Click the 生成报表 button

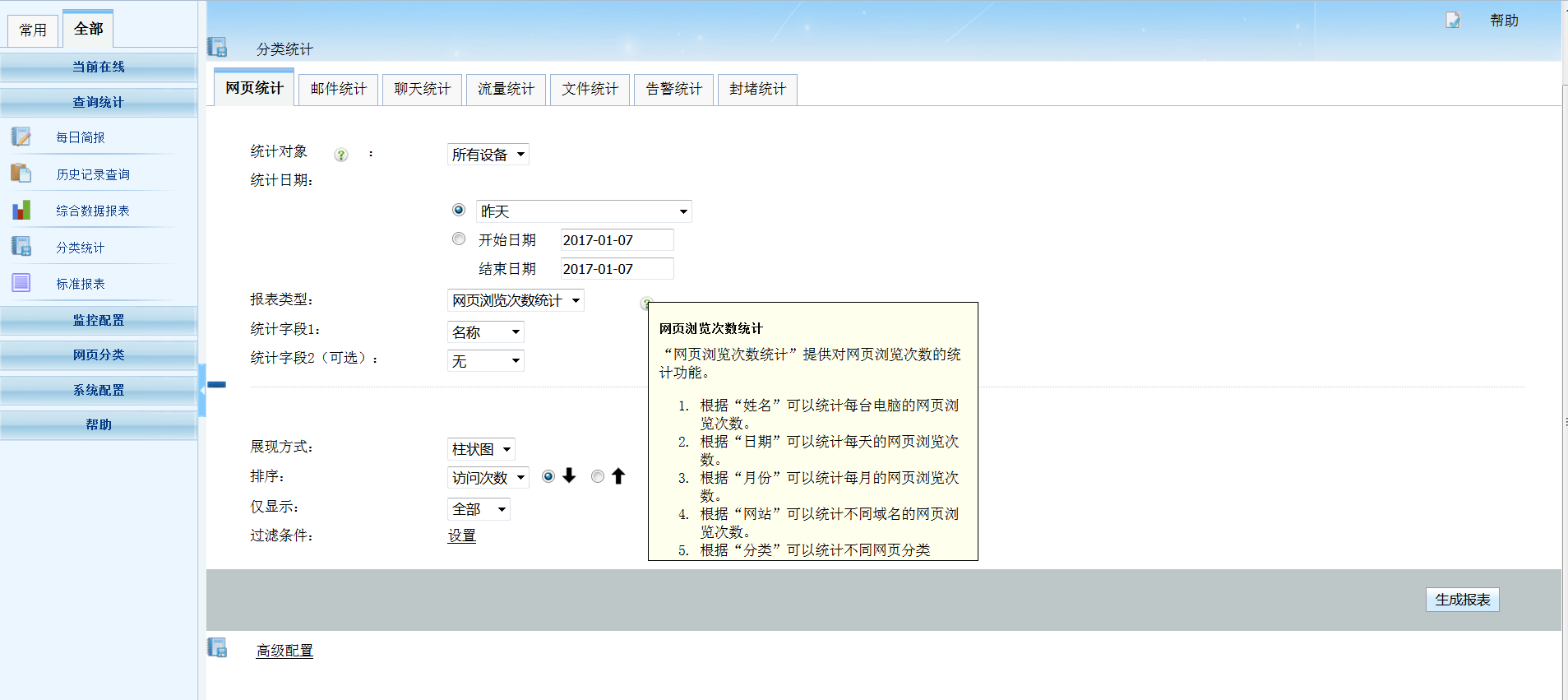click(1462, 600)
